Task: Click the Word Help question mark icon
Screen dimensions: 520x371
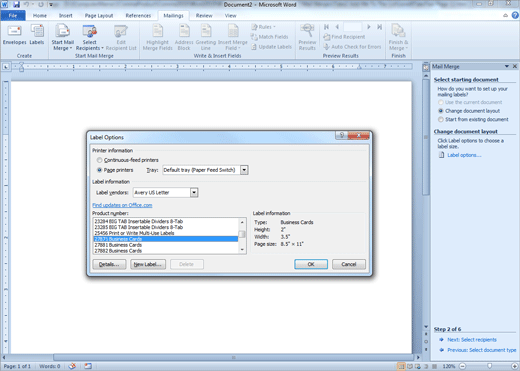Action: point(515,15)
